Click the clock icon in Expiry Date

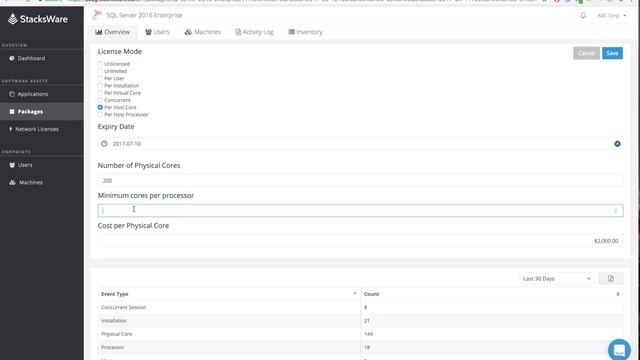104,144
